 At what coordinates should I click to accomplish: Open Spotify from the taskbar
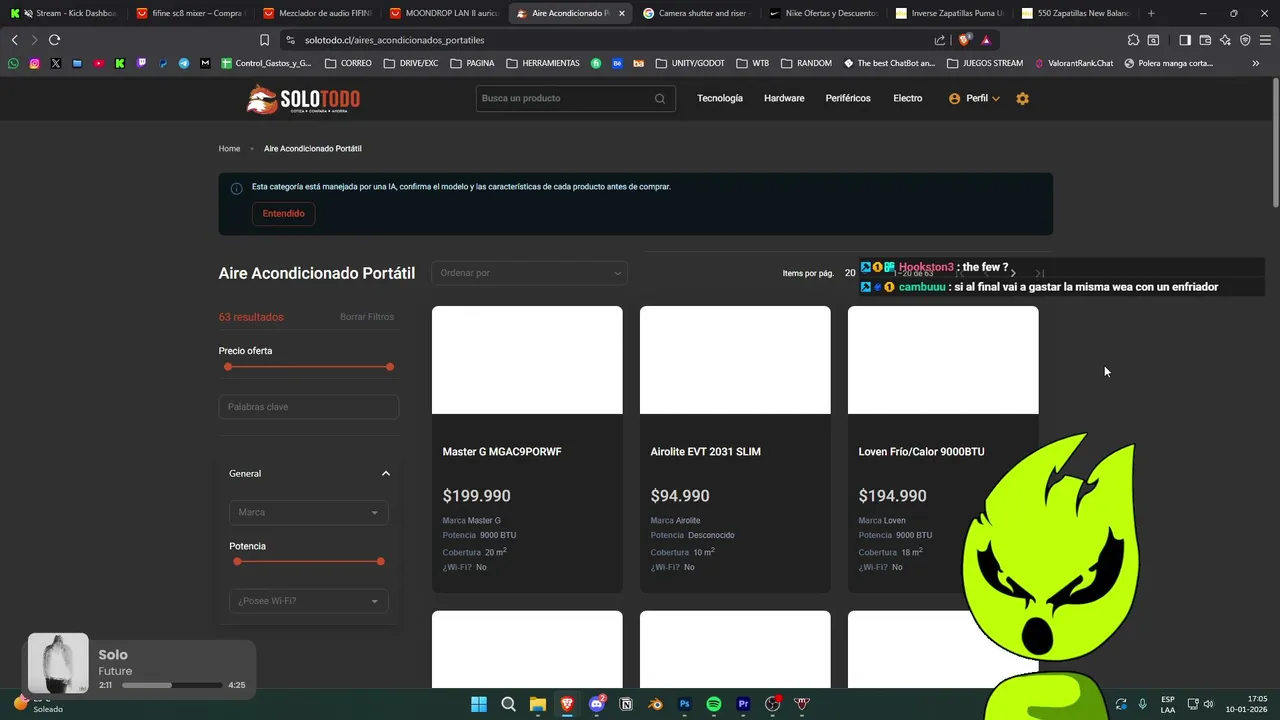coord(714,704)
